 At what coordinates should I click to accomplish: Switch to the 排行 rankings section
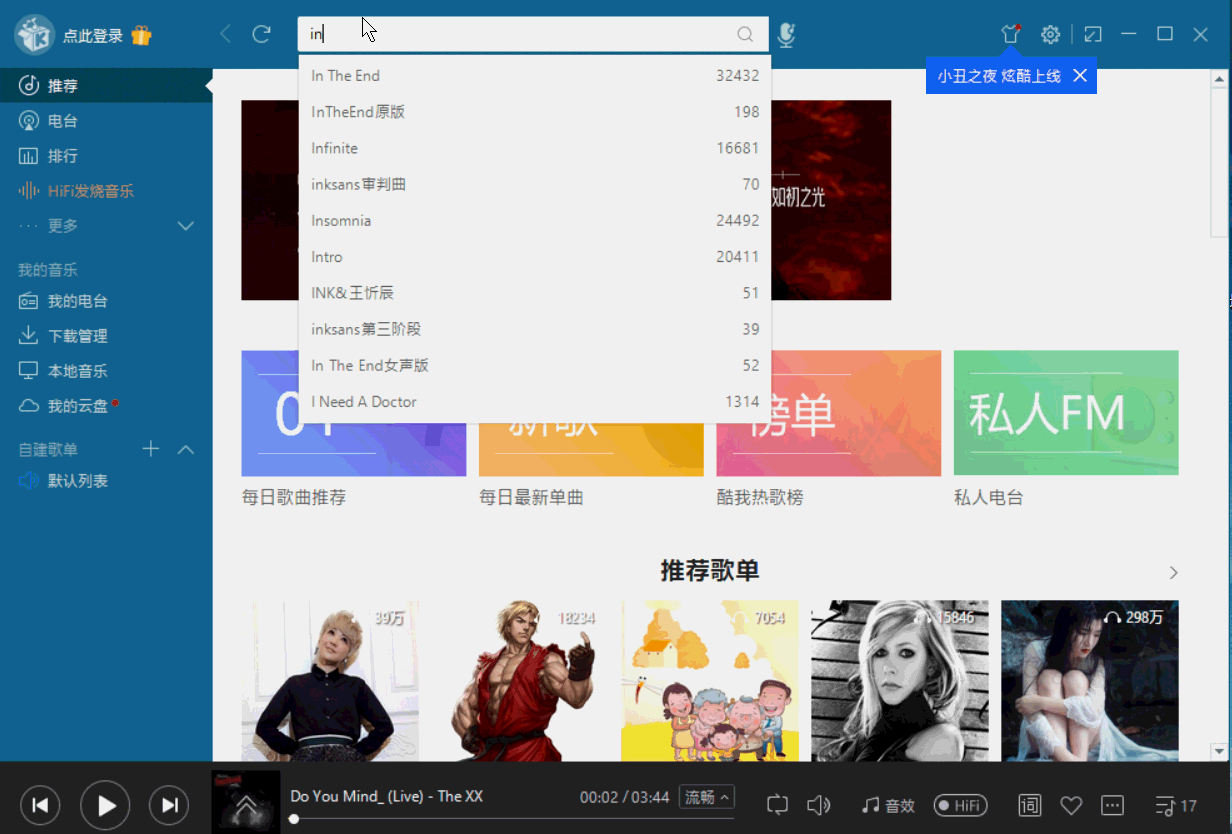(x=60, y=155)
